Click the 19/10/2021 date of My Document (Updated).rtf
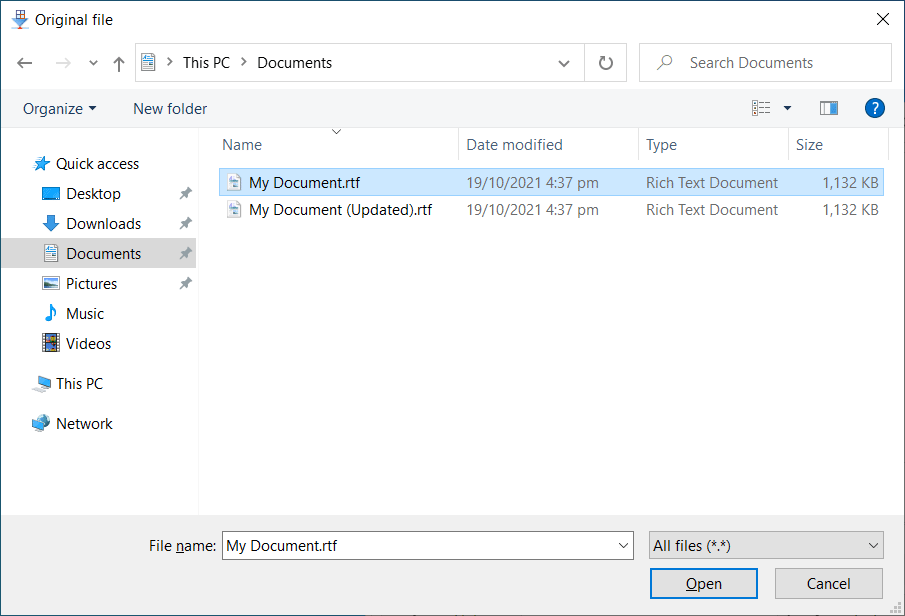The width and height of the screenshot is (905, 616). coord(532,210)
